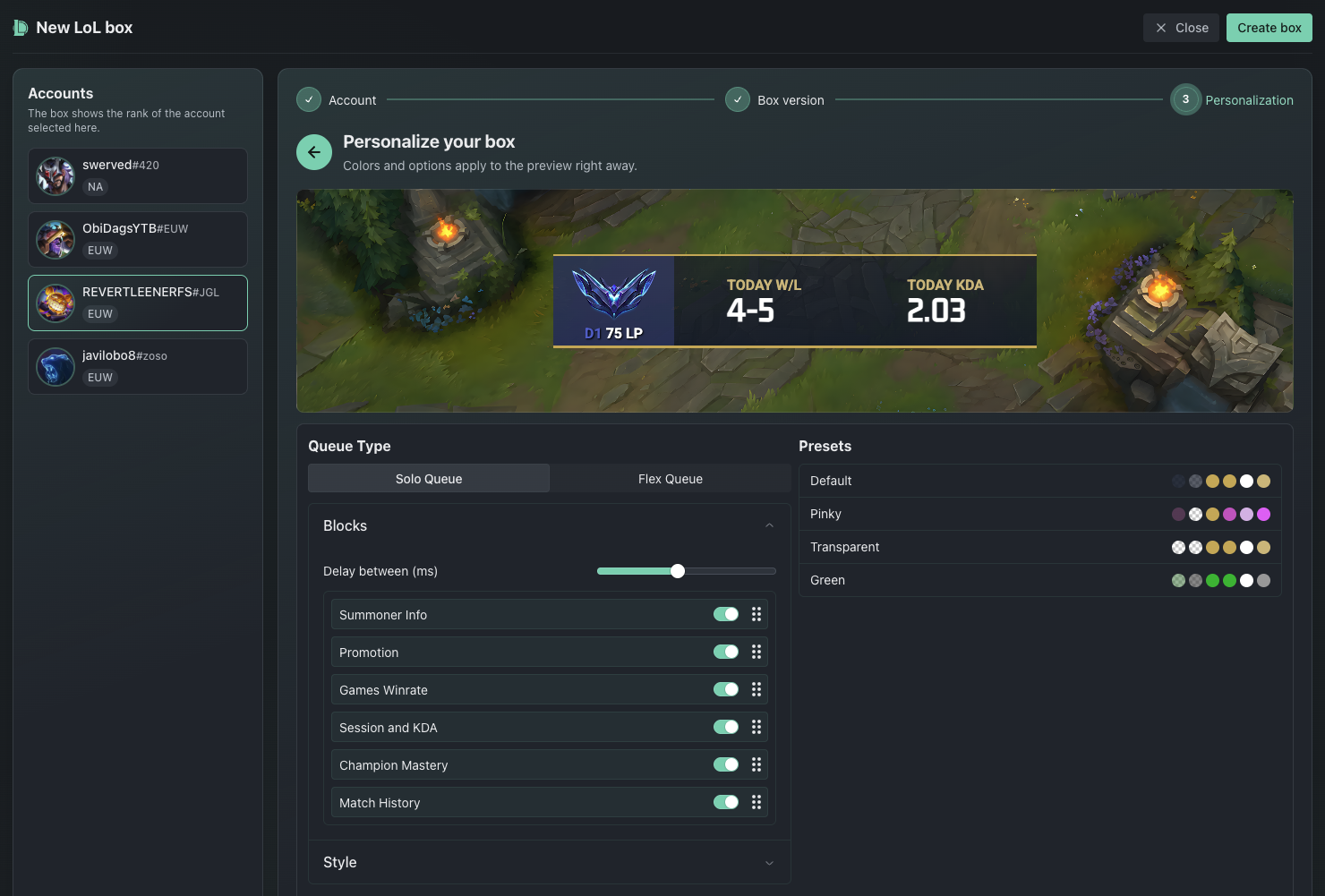Open the Personalization step

[1232, 100]
